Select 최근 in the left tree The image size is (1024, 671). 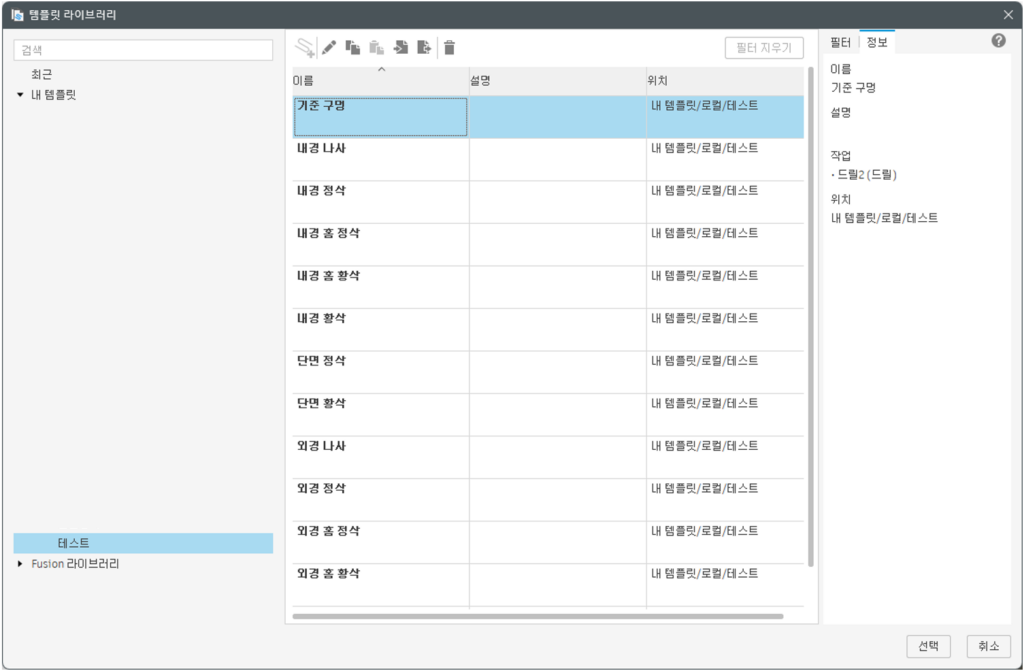[42, 74]
